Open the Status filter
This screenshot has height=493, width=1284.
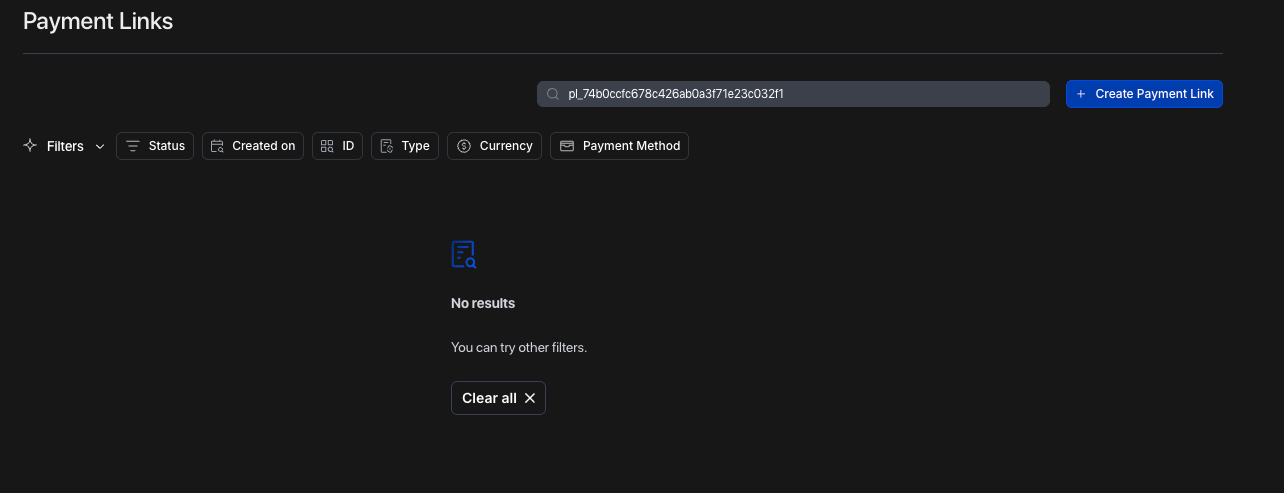pos(155,146)
